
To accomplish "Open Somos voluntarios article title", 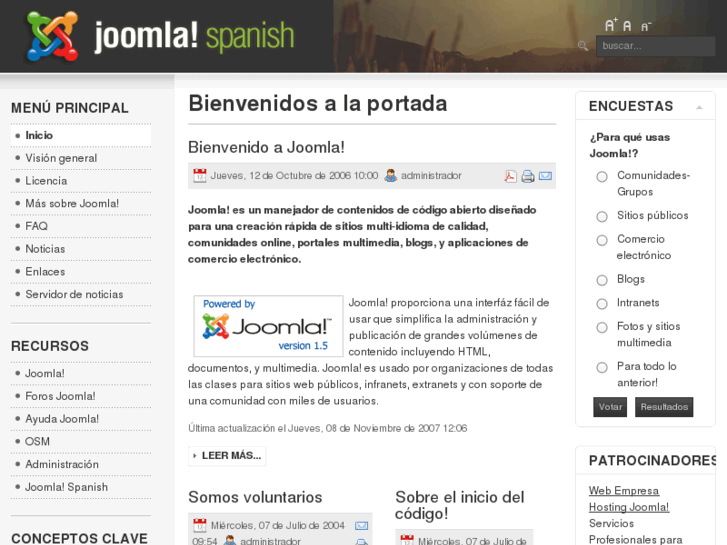I will click(255, 497).
